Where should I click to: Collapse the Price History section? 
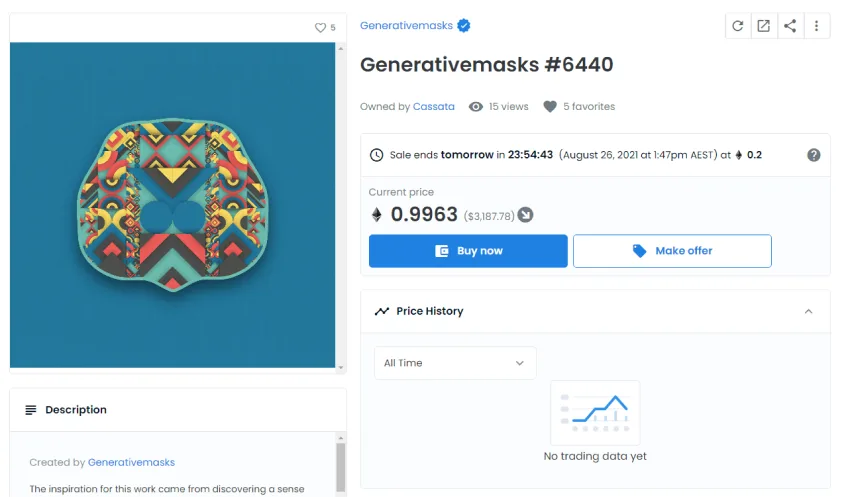click(x=808, y=312)
